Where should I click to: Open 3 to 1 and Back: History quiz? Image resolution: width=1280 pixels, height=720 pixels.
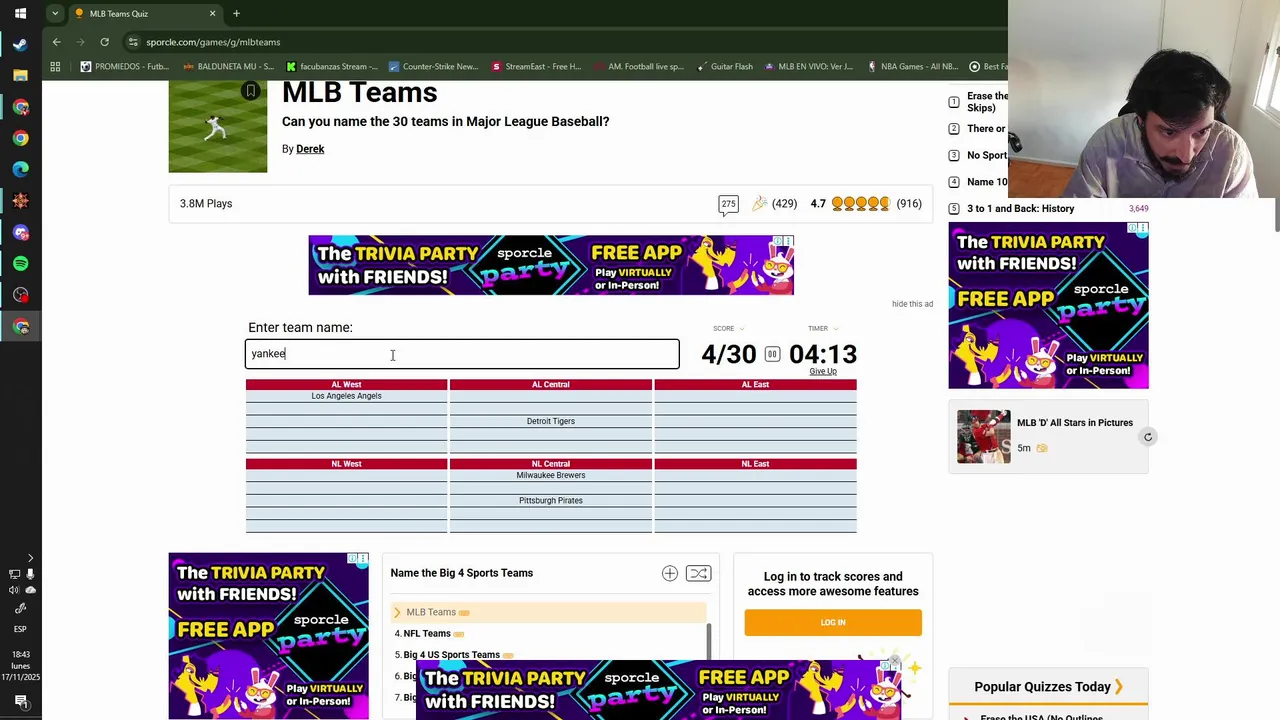[x=1020, y=209]
